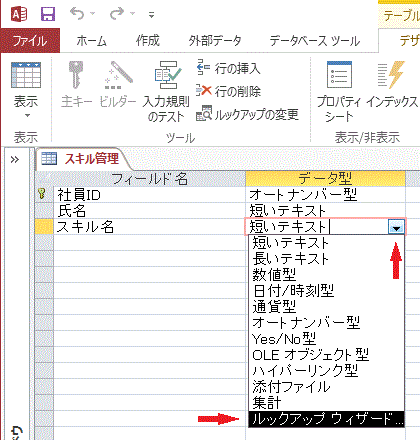Screen dimensions: 420x440
Task: Click the ビルダー builder button
Action: (117, 85)
